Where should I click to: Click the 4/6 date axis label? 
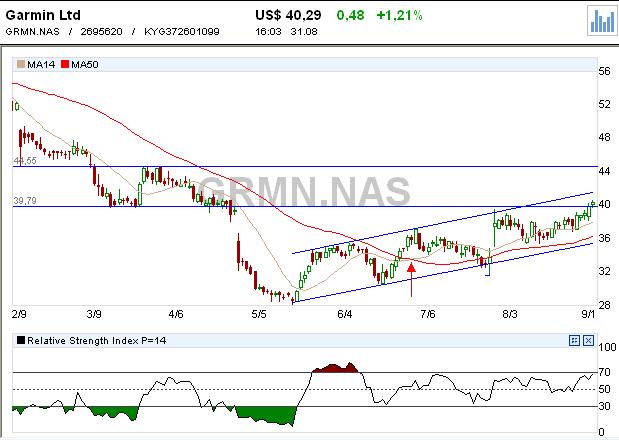coord(176,314)
